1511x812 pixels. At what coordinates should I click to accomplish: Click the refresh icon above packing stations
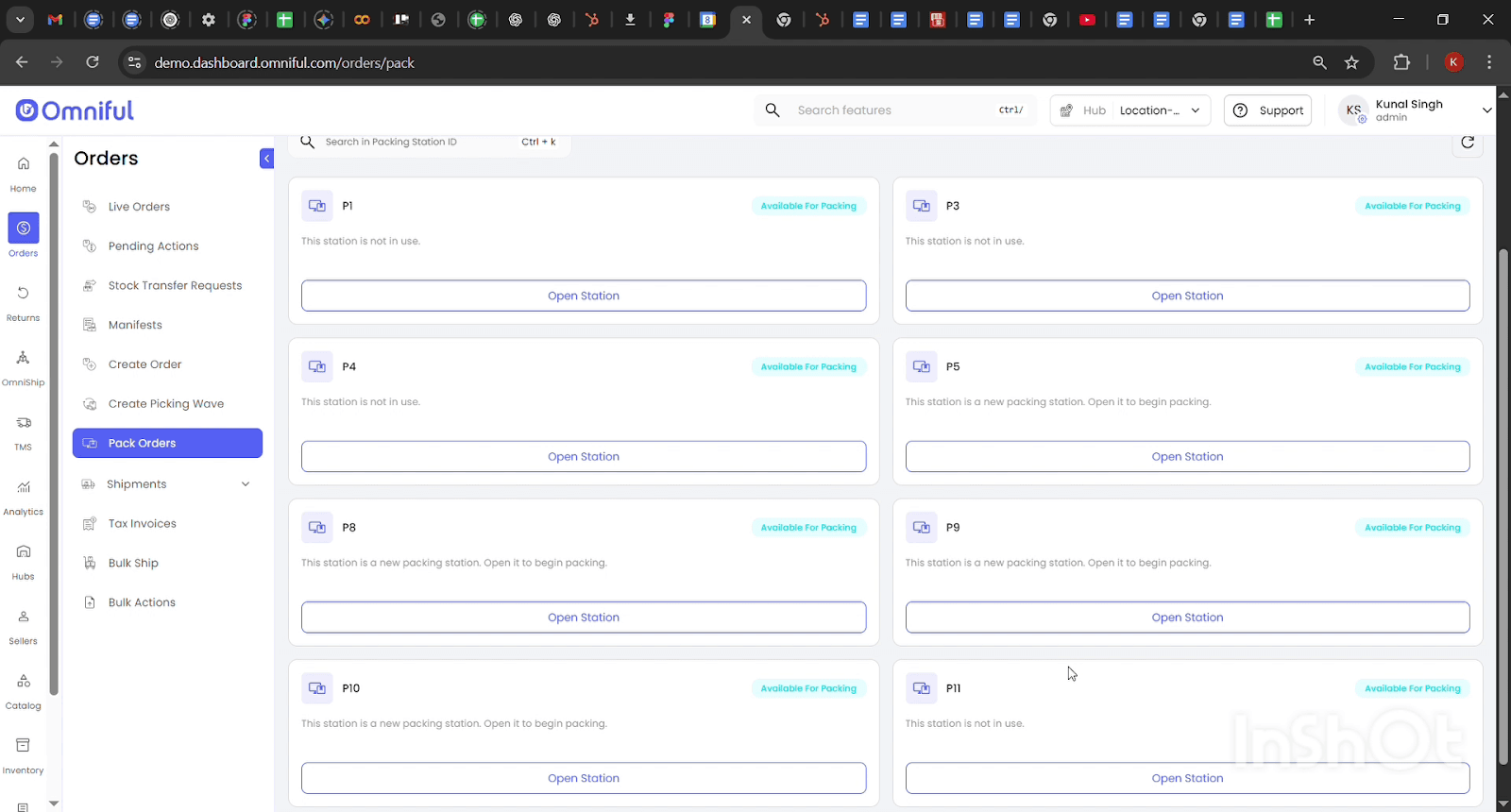tap(1467, 143)
